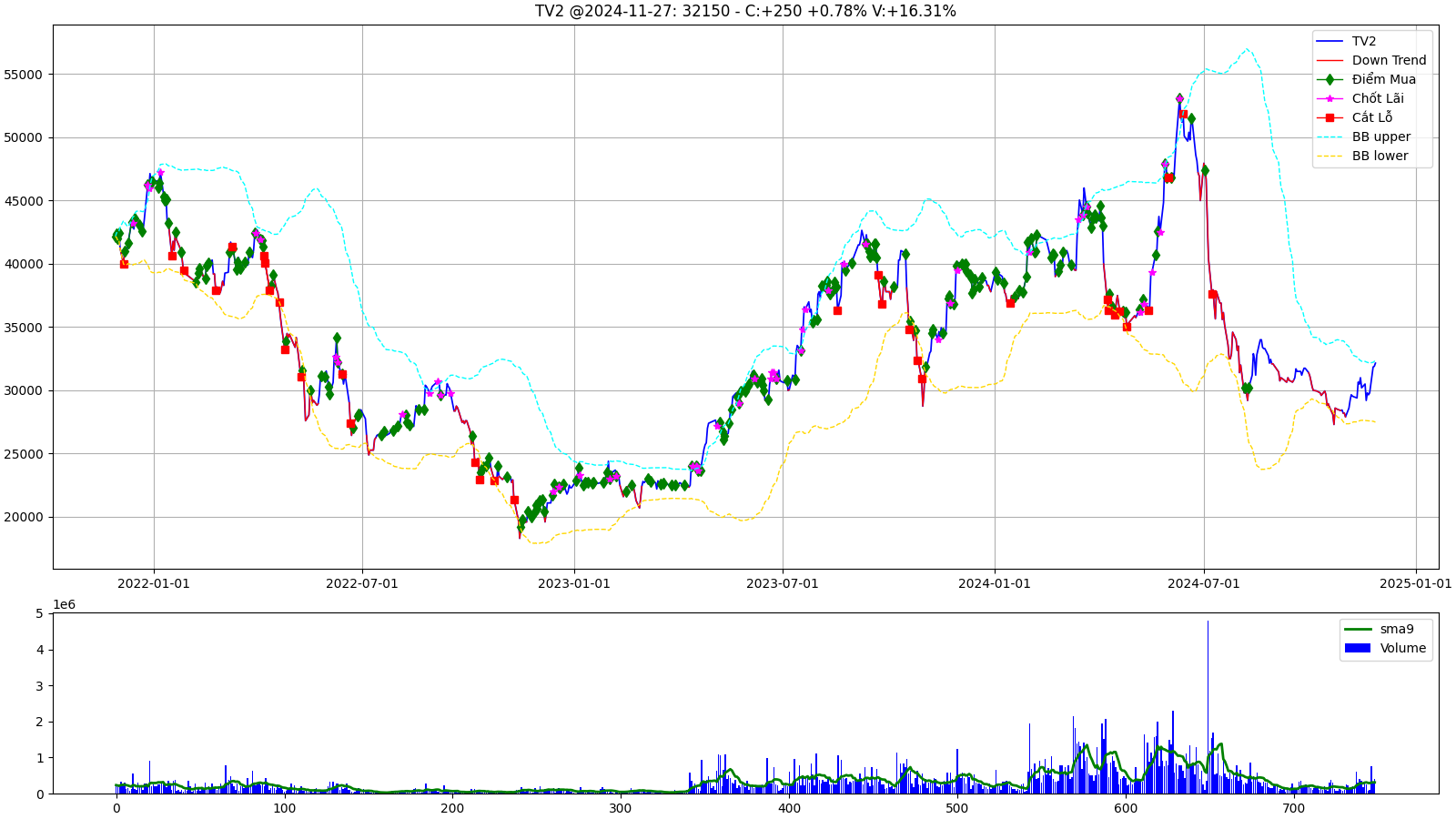
Task: Click the 2023-07-01 date label
Action: click(783, 583)
